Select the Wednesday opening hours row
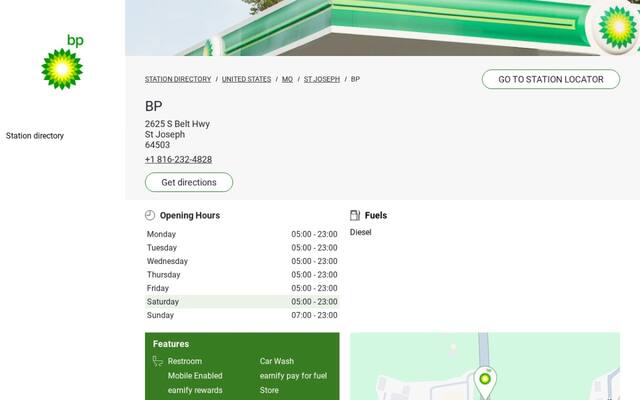The image size is (640, 400). (242, 261)
